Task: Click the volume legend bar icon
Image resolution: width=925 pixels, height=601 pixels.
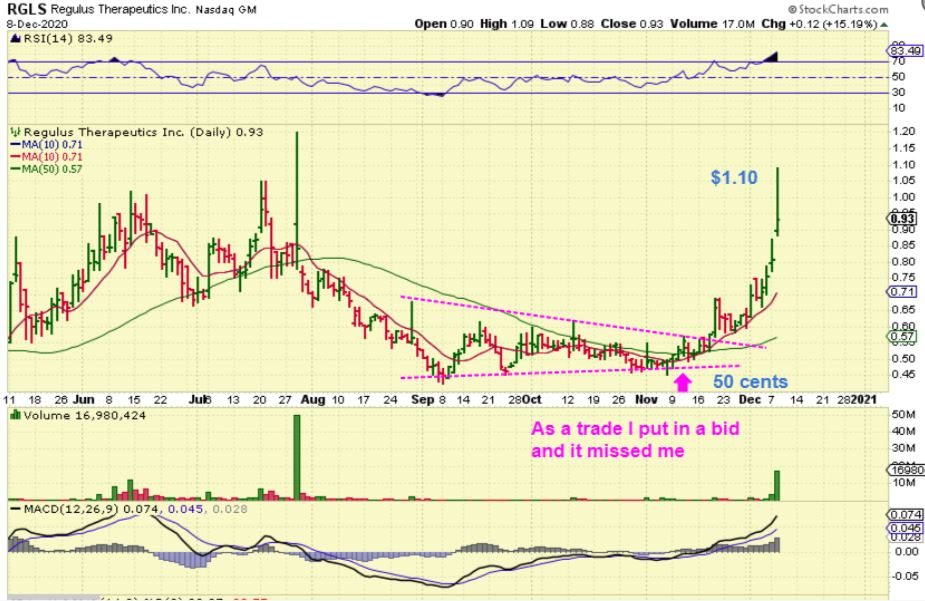Action: click(16, 415)
